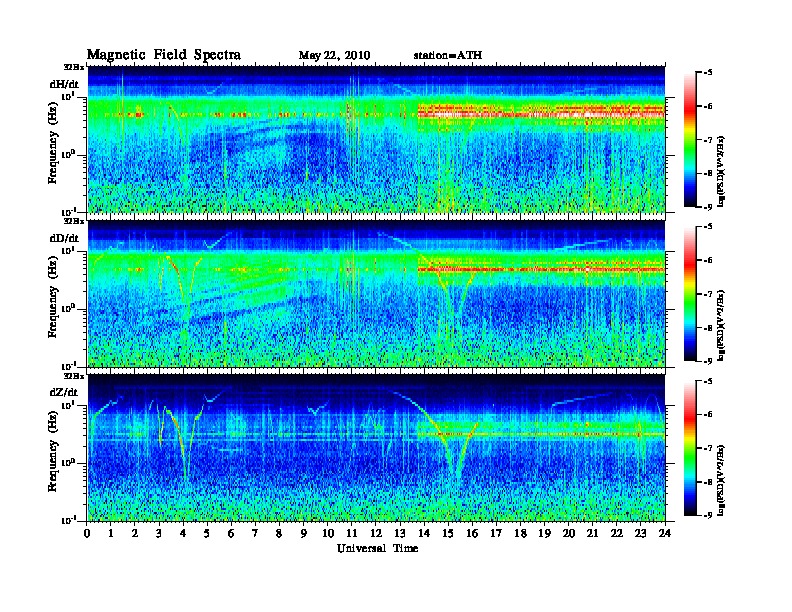Click the "-7" value on dD/dt color scale
792x612 pixels.
coord(708,294)
